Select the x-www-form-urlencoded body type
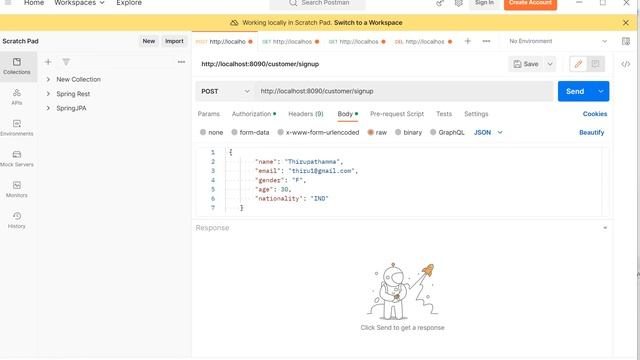Viewport: 640px width, 360px height. (280, 132)
